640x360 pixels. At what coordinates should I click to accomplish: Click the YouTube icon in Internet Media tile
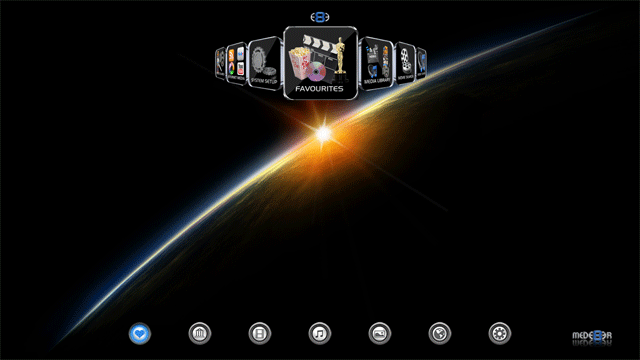pos(240,69)
